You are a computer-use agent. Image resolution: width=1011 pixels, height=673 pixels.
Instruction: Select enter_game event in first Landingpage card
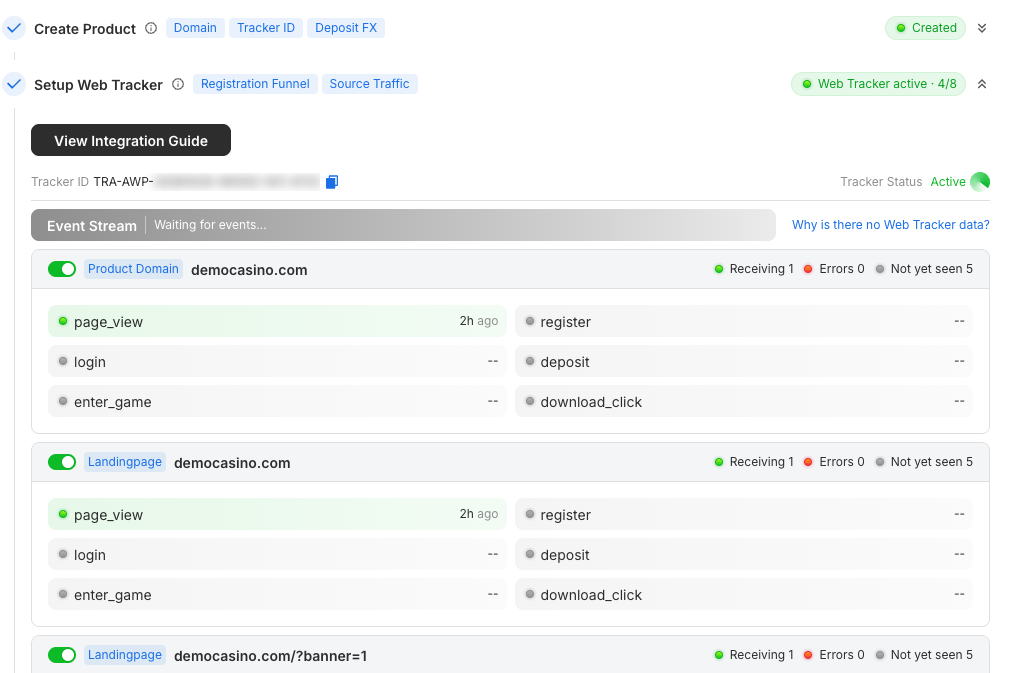[277, 594]
